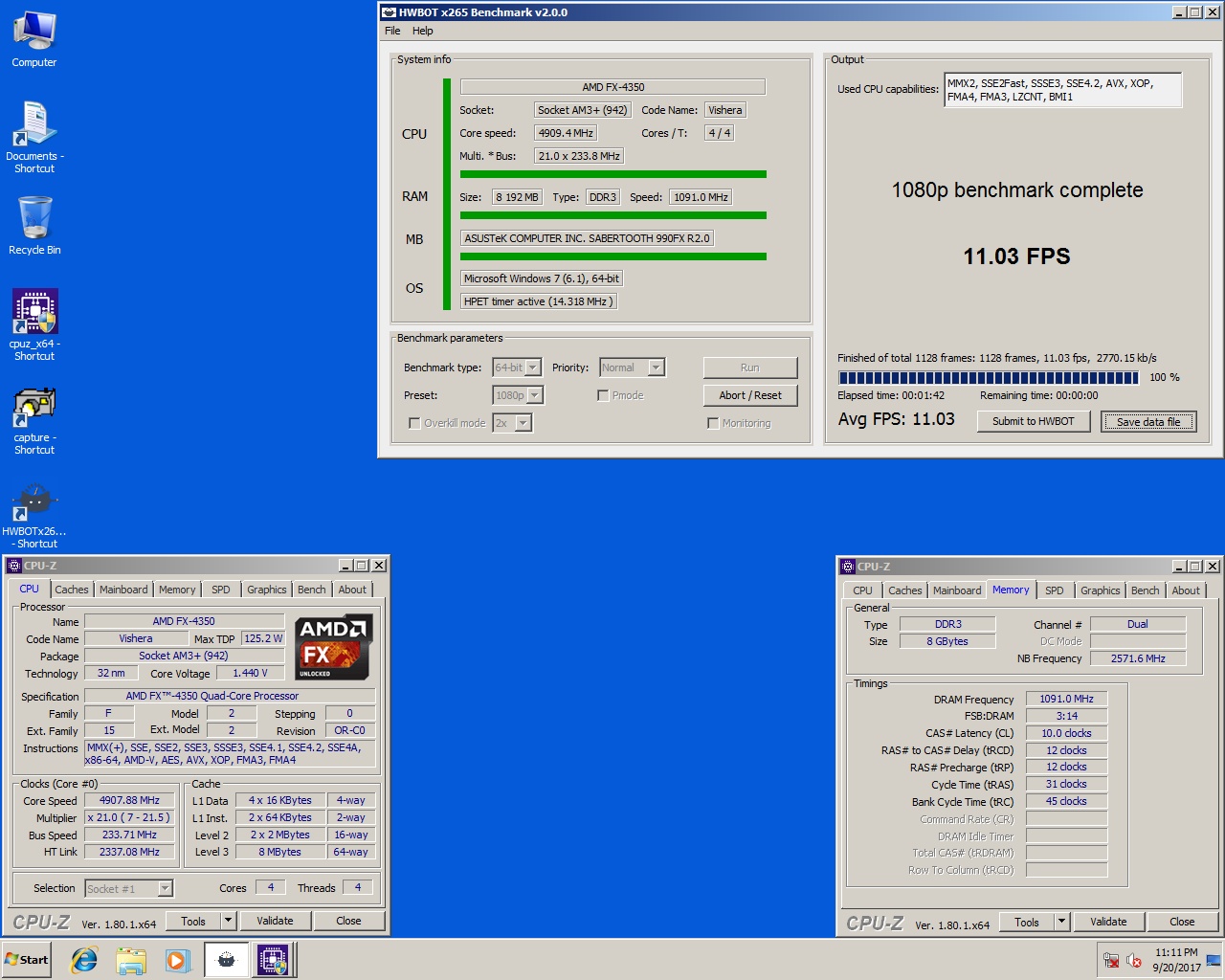
Task: Open the Socket #1 selection dropdown
Action: click(x=165, y=889)
